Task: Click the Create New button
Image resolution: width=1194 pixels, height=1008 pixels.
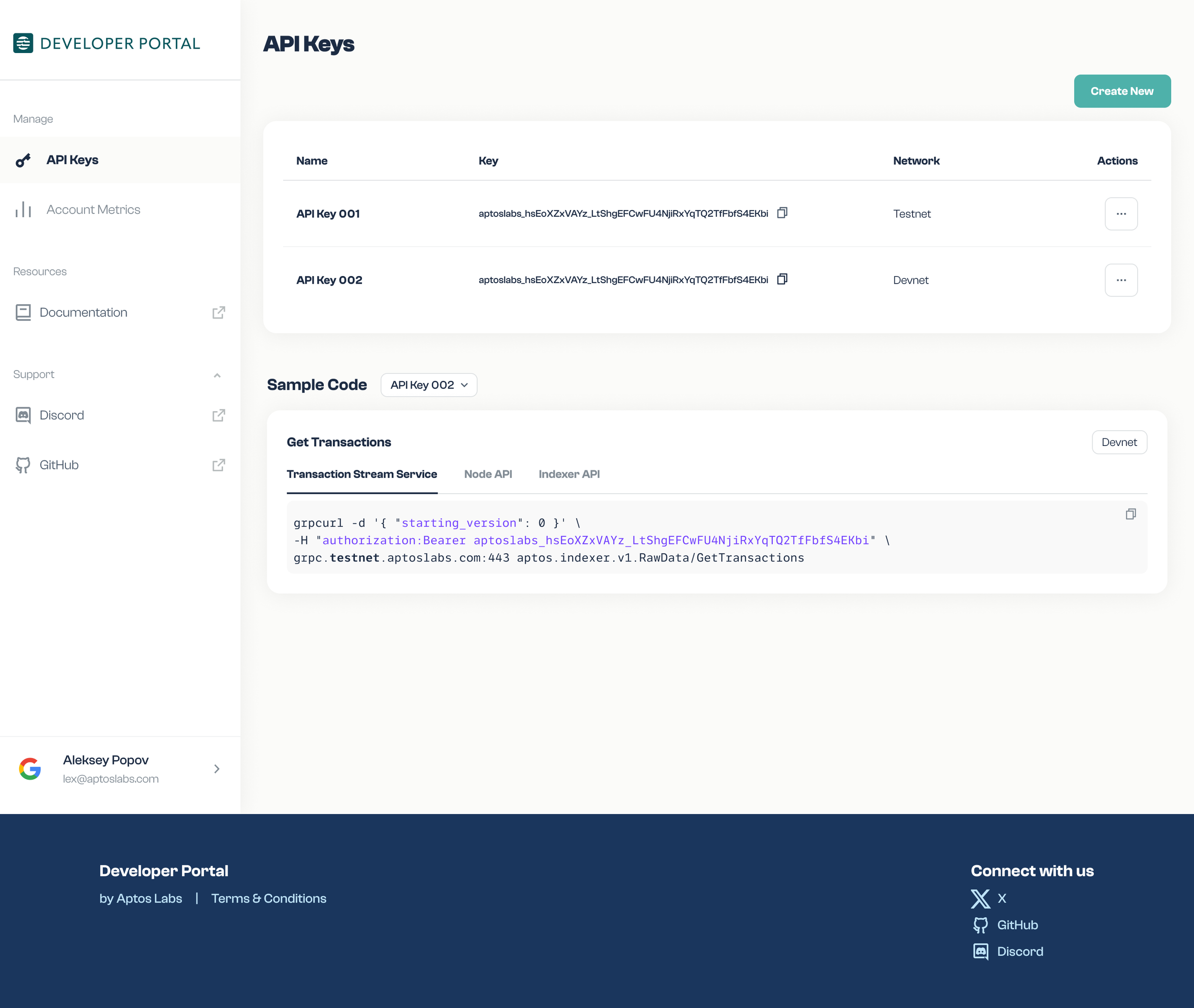Action: click(x=1122, y=91)
